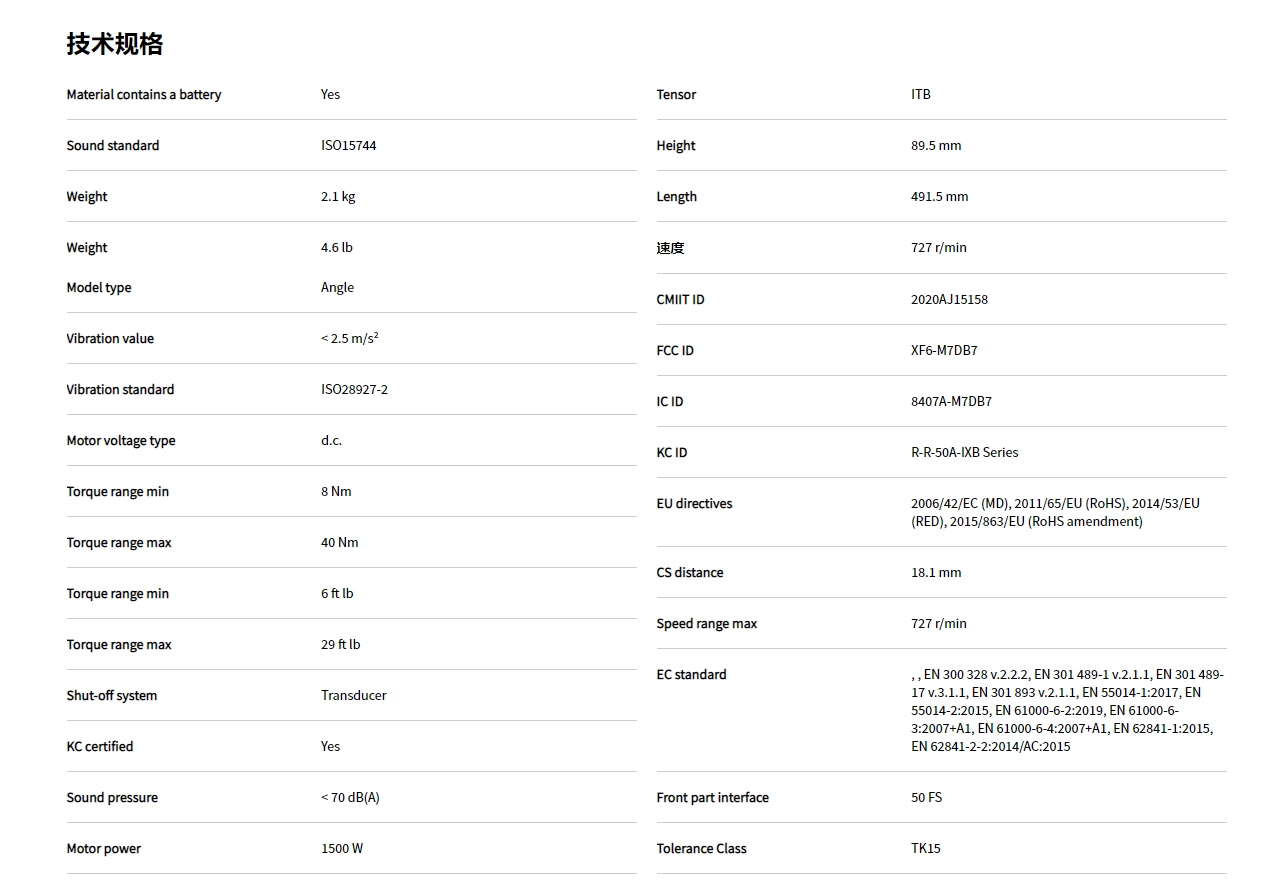The image size is (1281, 881).
Task: Select the FCC ID value XF6-M7DB7
Action: pos(944,351)
